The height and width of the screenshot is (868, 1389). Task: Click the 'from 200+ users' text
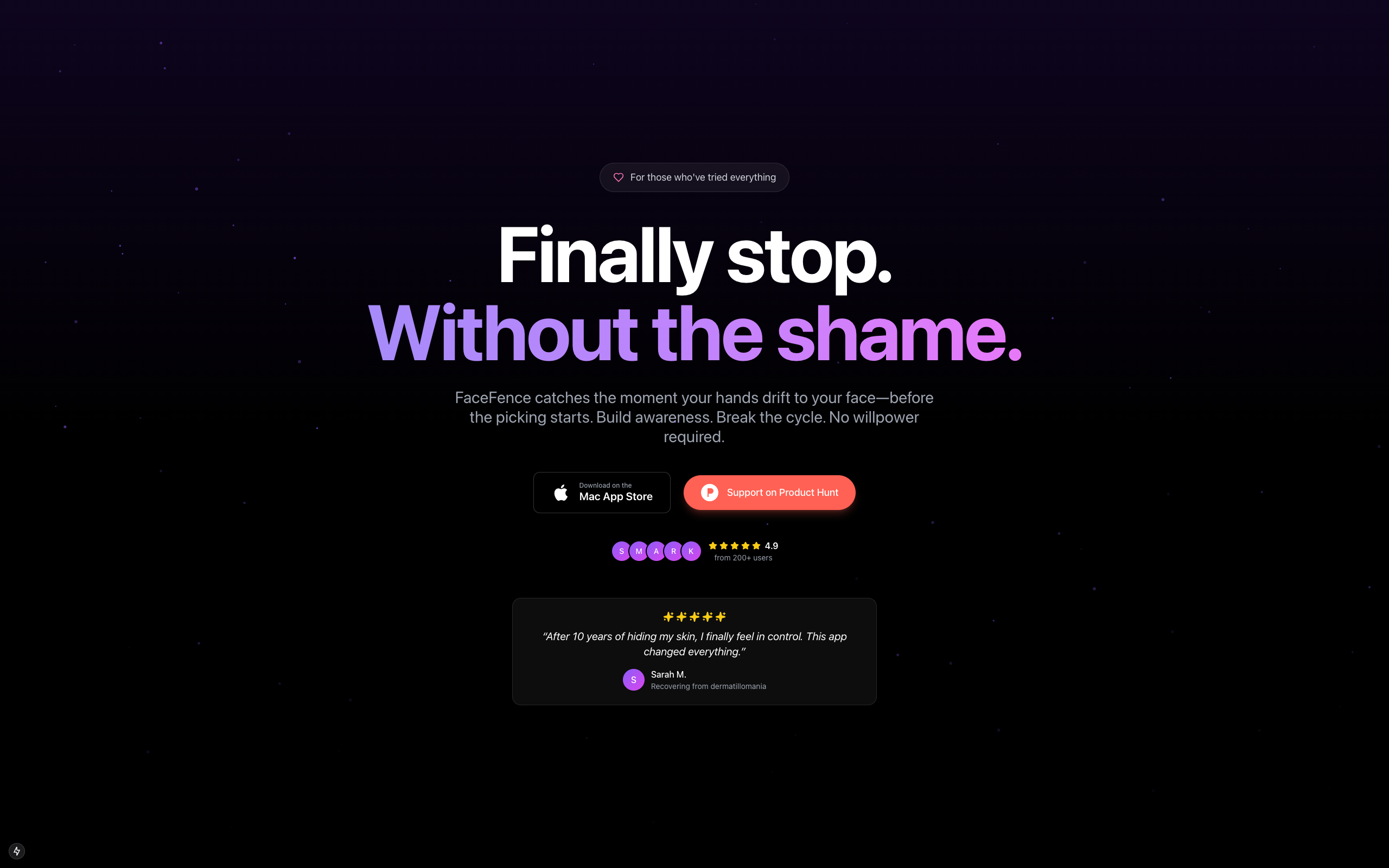743,558
